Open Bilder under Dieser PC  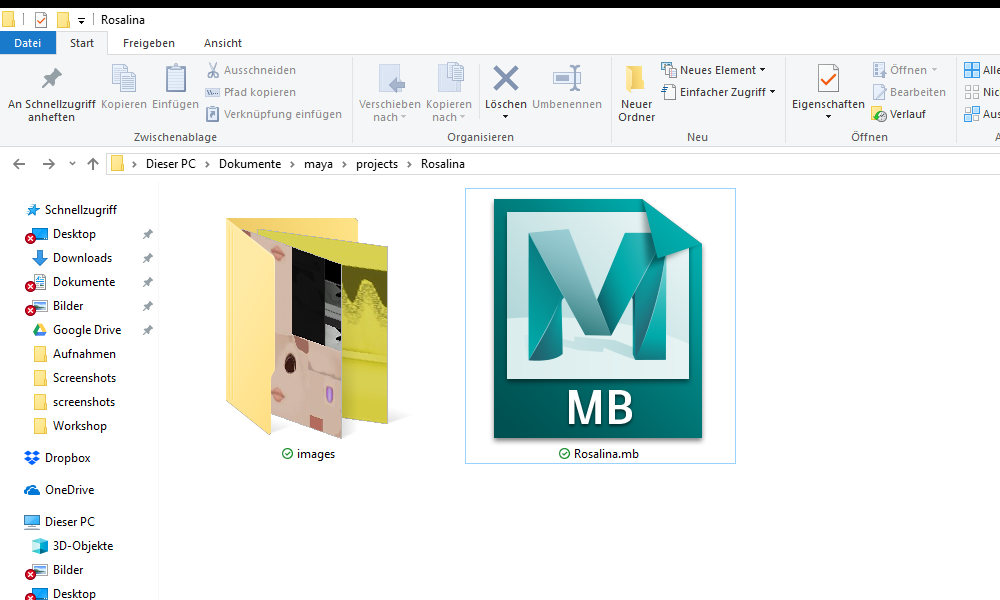tap(68, 570)
